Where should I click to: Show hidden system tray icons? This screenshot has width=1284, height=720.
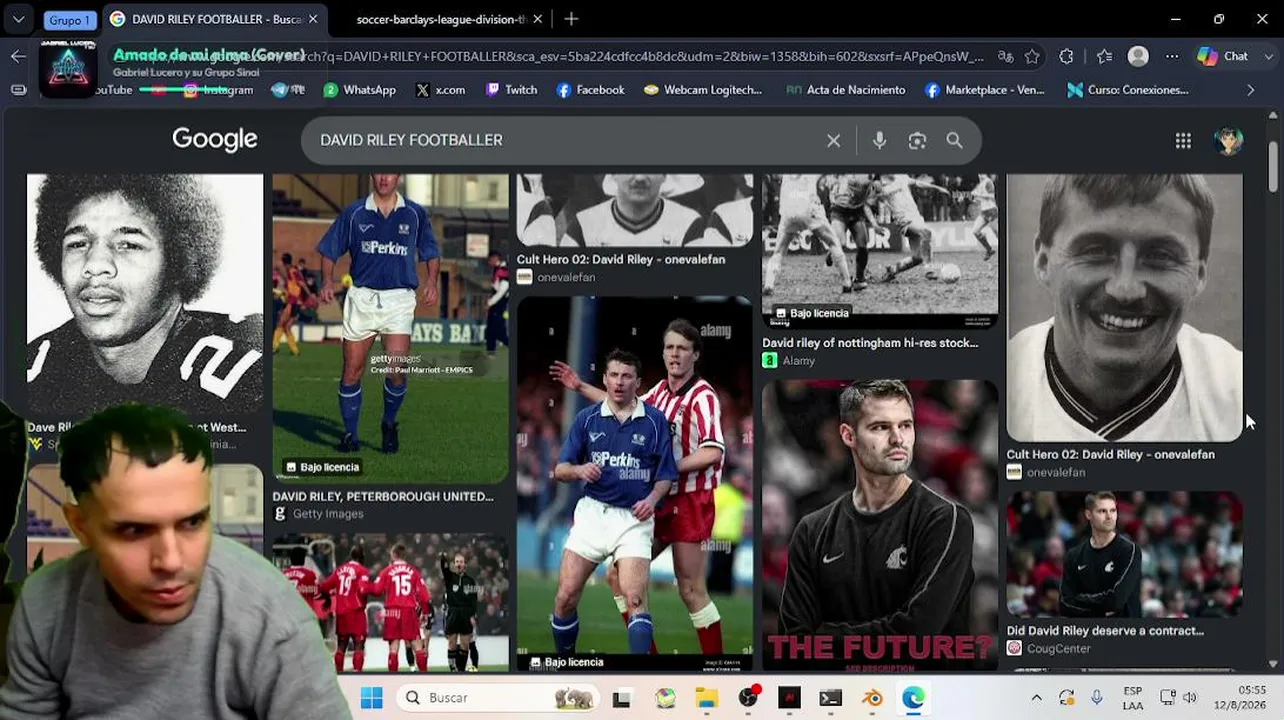click(1036, 698)
